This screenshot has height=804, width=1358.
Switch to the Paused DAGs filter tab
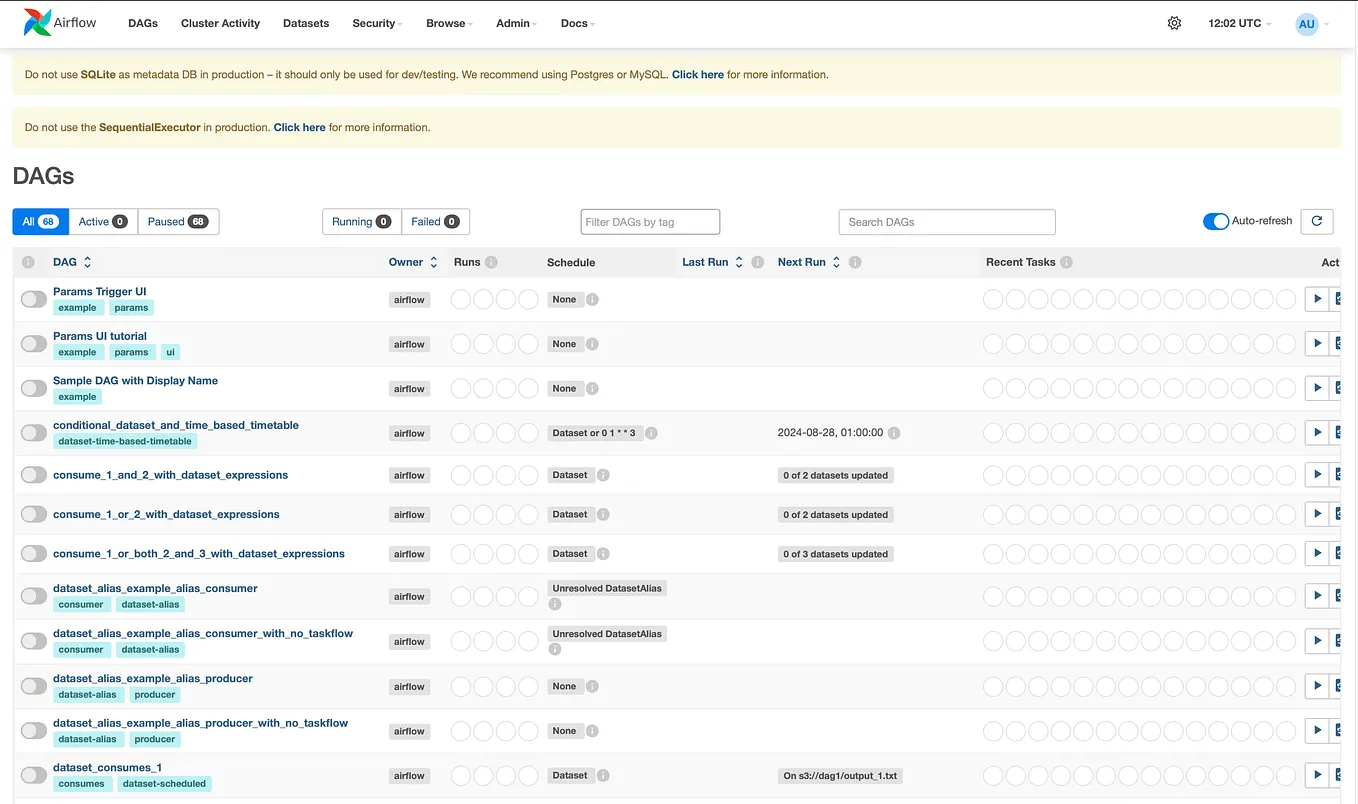[x=178, y=221]
